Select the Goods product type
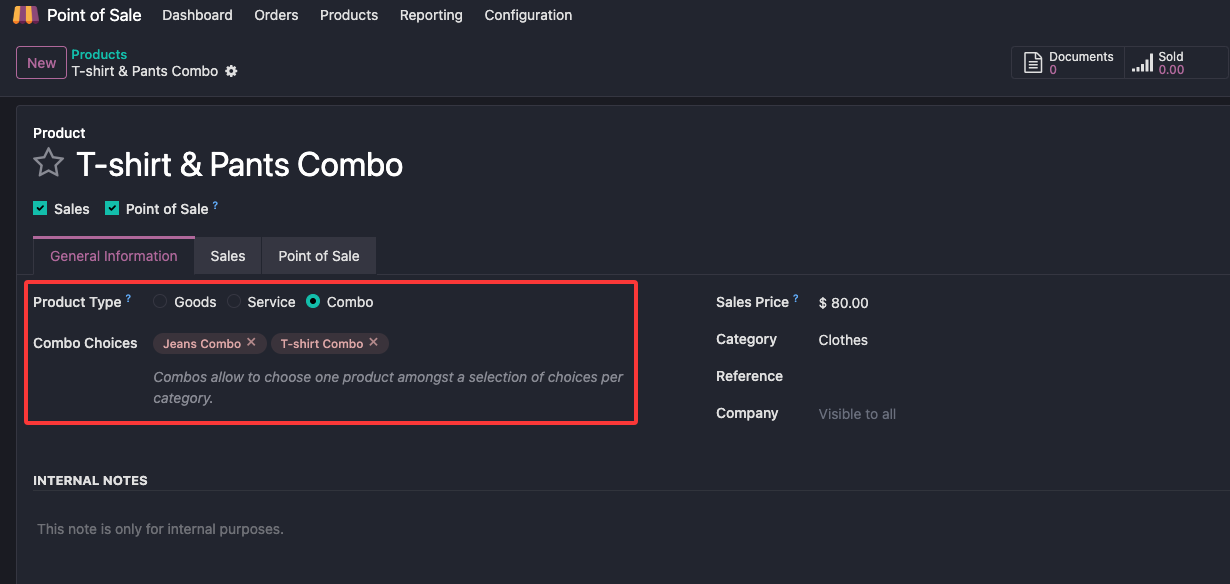This screenshot has height=584, width=1230. (x=160, y=302)
